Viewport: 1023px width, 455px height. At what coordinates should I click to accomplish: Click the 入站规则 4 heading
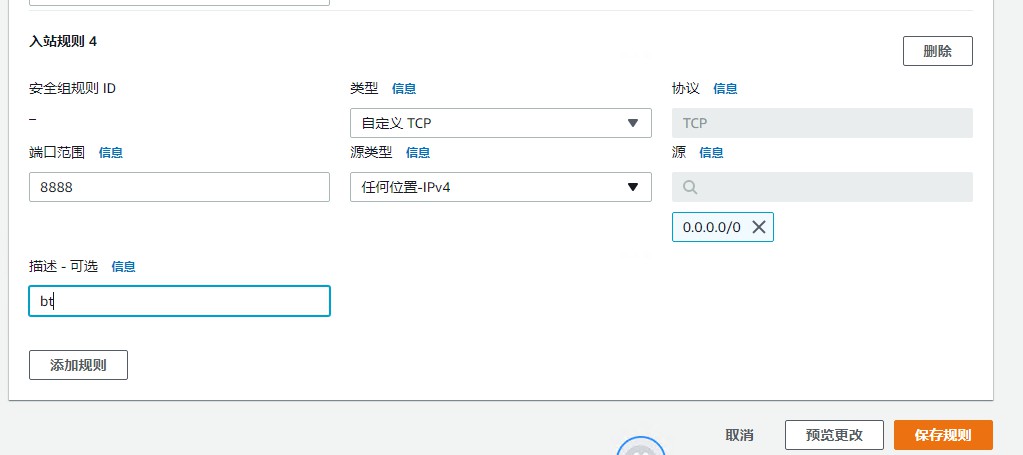pyautogui.click(x=63, y=41)
